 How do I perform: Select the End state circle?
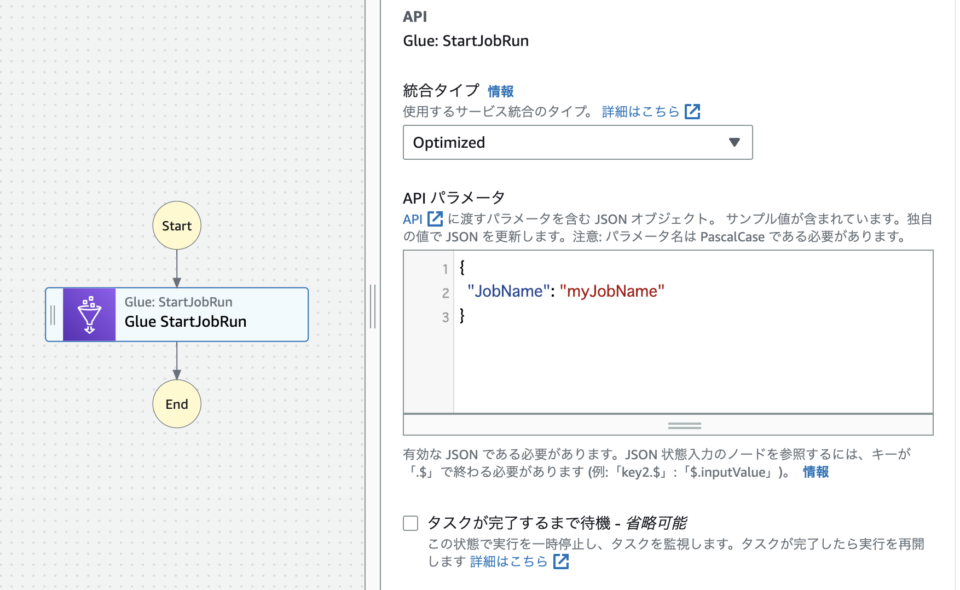click(176, 404)
